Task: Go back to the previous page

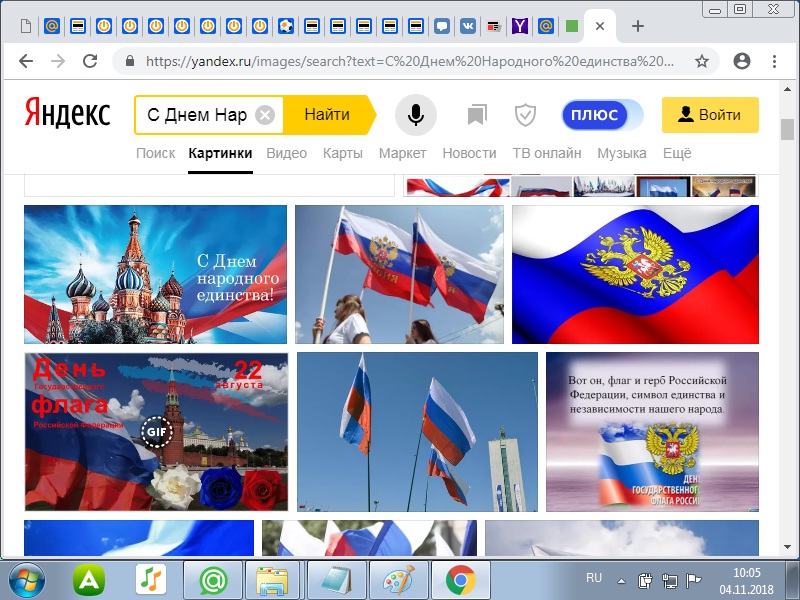Action: [x=26, y=61]
